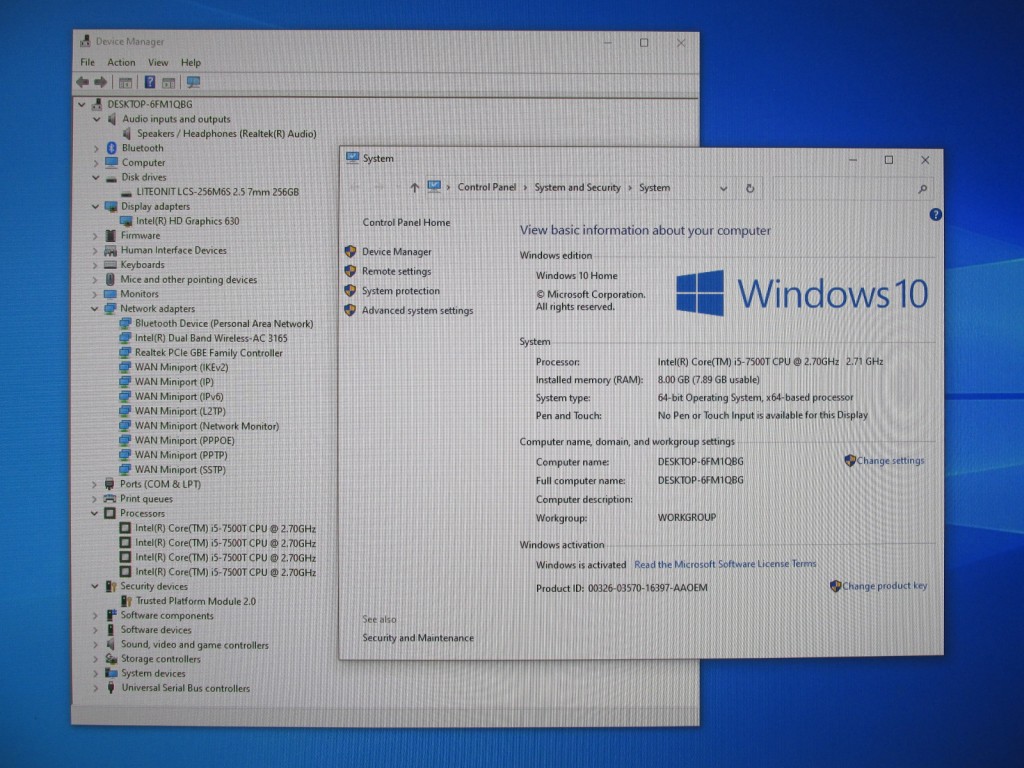Select Print queues category
This screenshot has width=1024, height=768.
click(146, 499)
